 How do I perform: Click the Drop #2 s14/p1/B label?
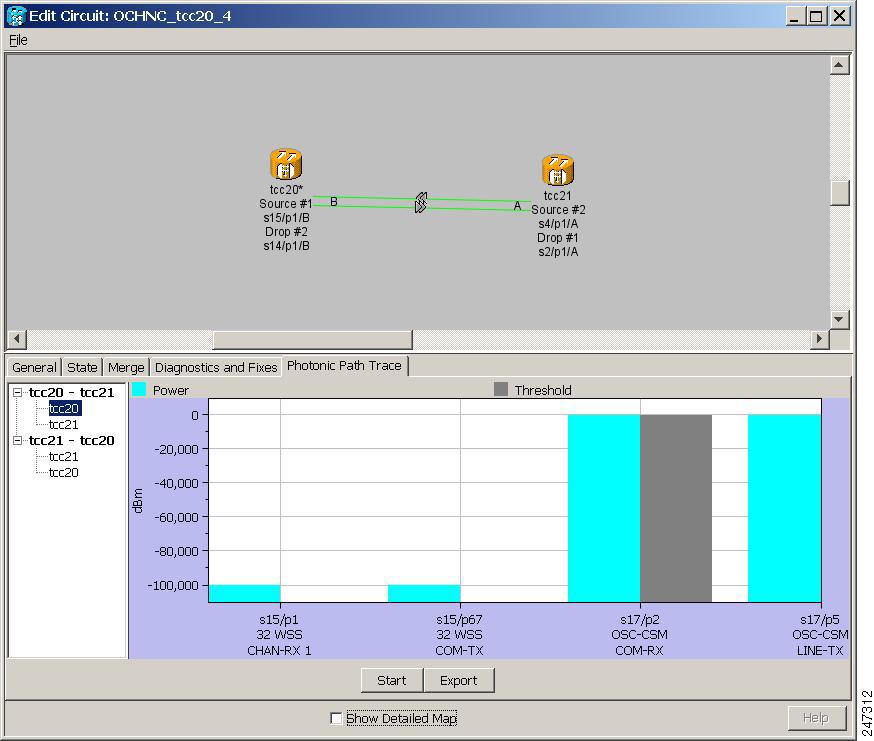coord(287,239)
